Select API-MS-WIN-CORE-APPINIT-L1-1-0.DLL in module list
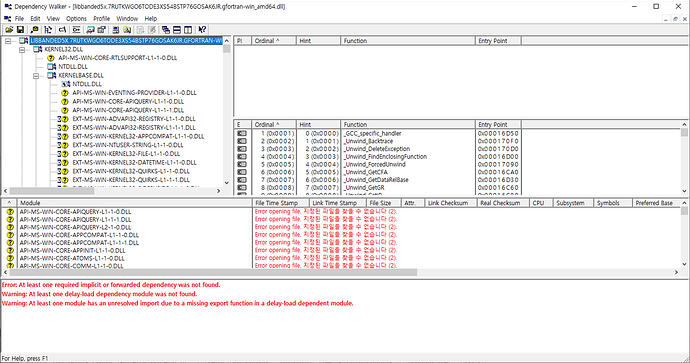 coord(73,250)
